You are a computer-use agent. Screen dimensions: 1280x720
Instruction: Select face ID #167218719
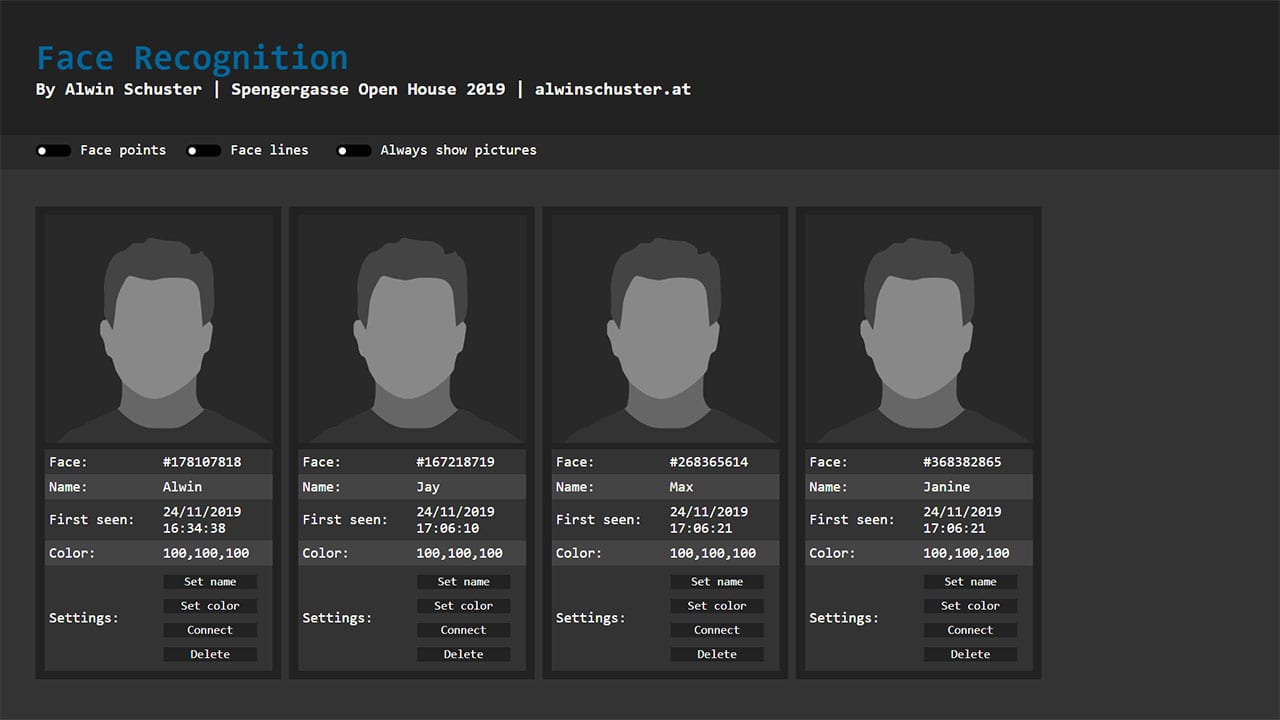click(456, 462)
